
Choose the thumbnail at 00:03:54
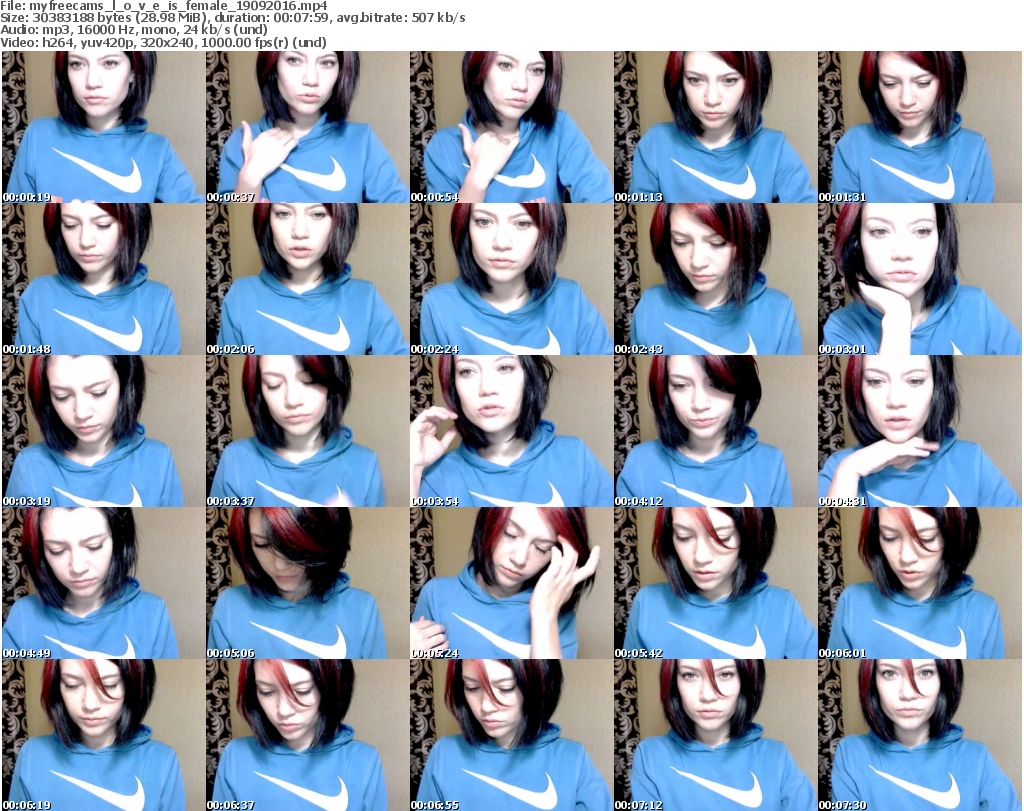pos(511,431)
